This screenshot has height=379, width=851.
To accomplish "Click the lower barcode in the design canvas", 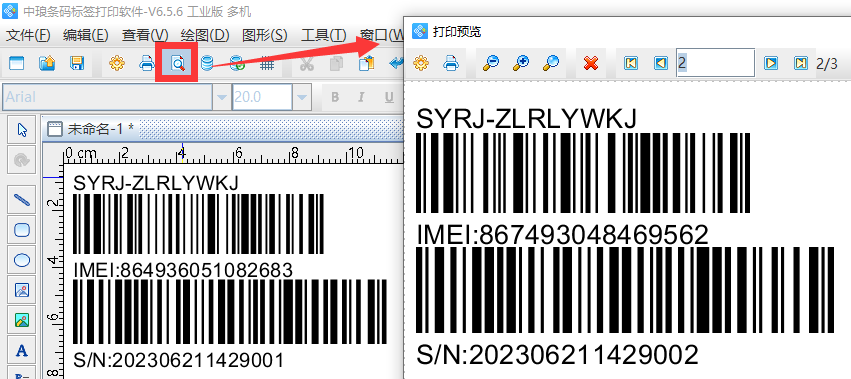I will click(x=230, y=312).
